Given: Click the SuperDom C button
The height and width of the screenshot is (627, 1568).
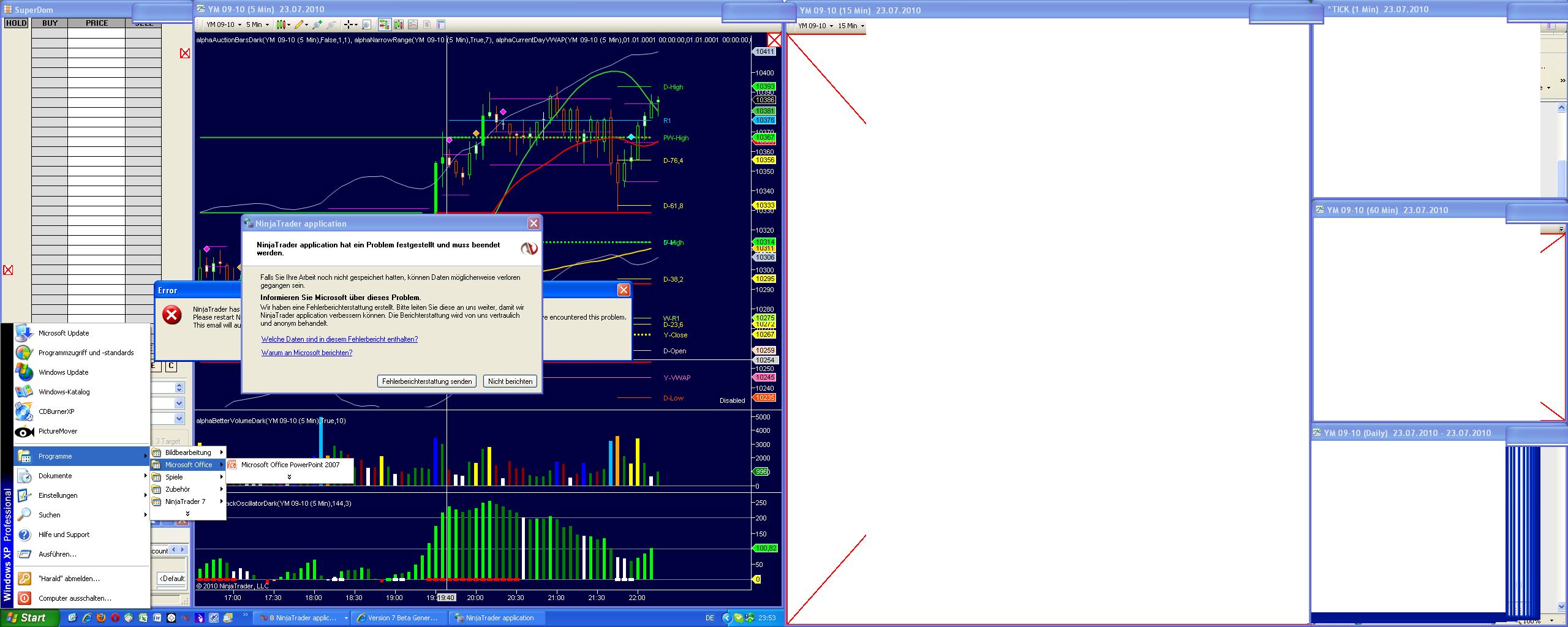Looking at the screenshot, I should pyautogui.click(x=171, y=366).
